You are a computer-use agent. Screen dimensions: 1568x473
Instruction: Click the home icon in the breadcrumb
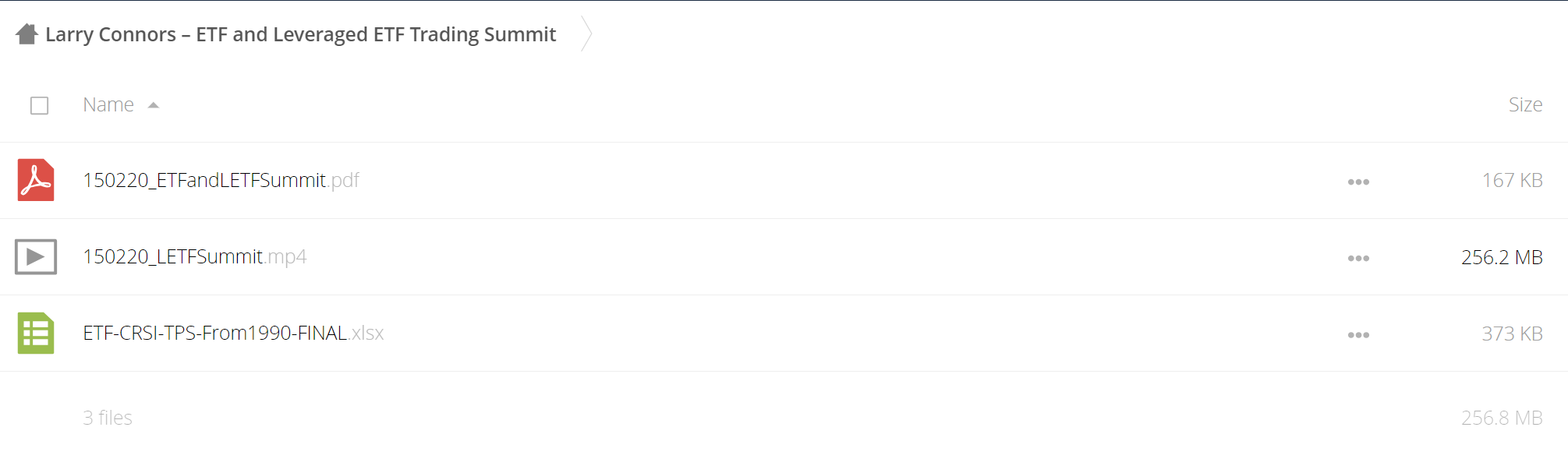[x=27, y=34]
